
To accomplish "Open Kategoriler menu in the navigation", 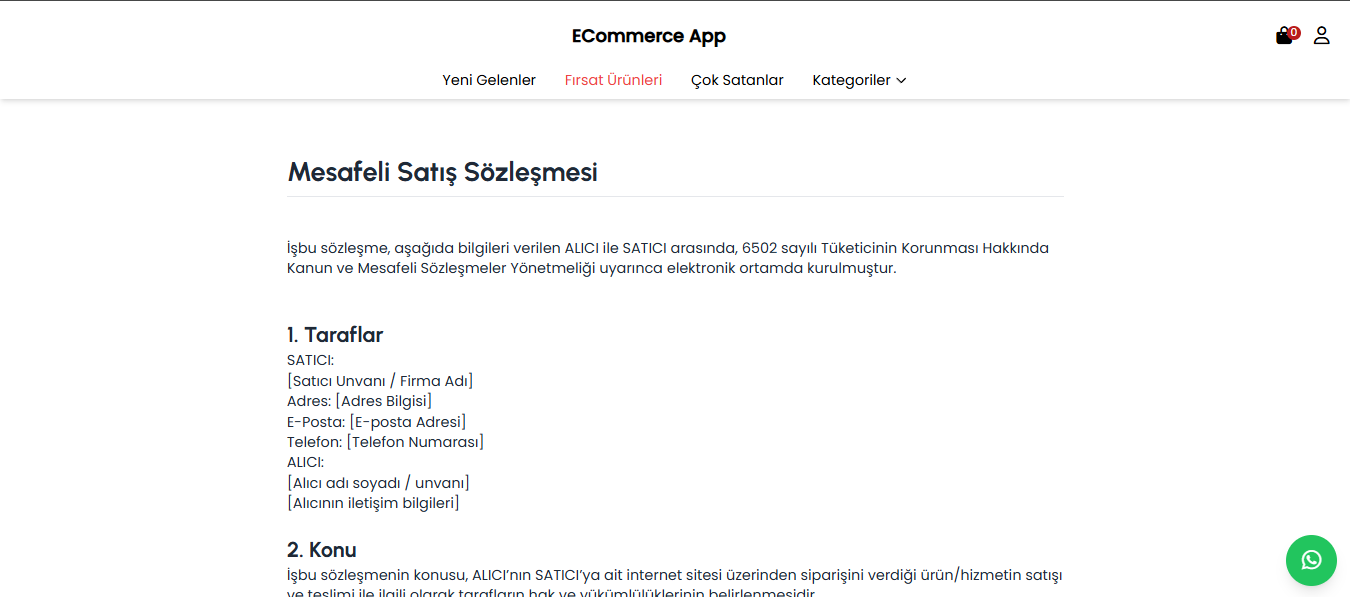I will click(x=858, y=80).
